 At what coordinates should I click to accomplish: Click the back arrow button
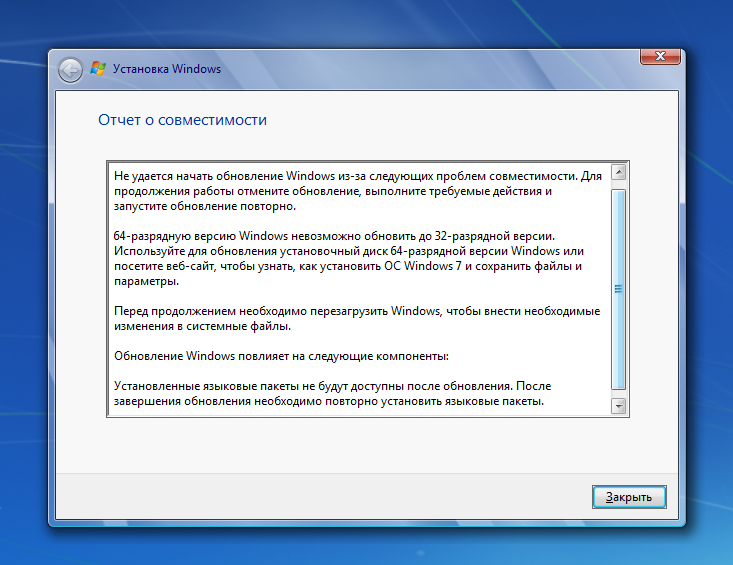point(70,71)
